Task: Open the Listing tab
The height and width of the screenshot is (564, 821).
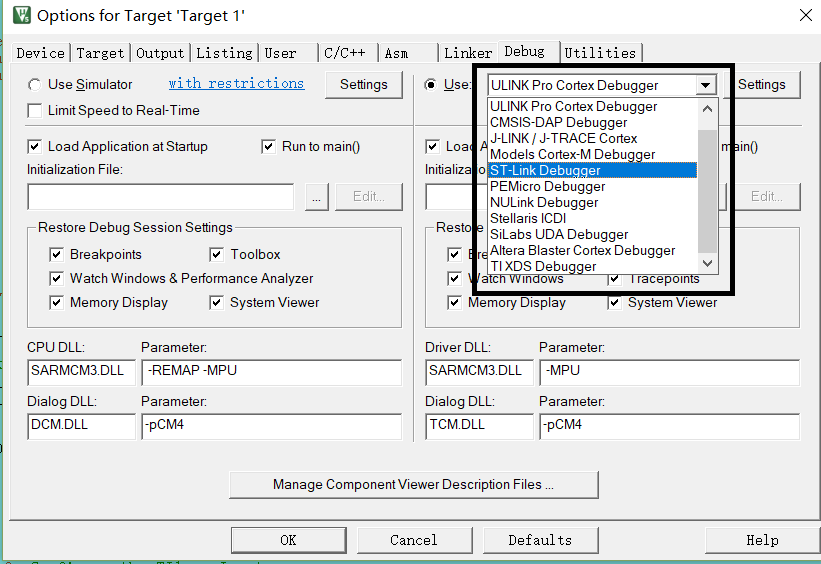Action: [x=224, y=53]
